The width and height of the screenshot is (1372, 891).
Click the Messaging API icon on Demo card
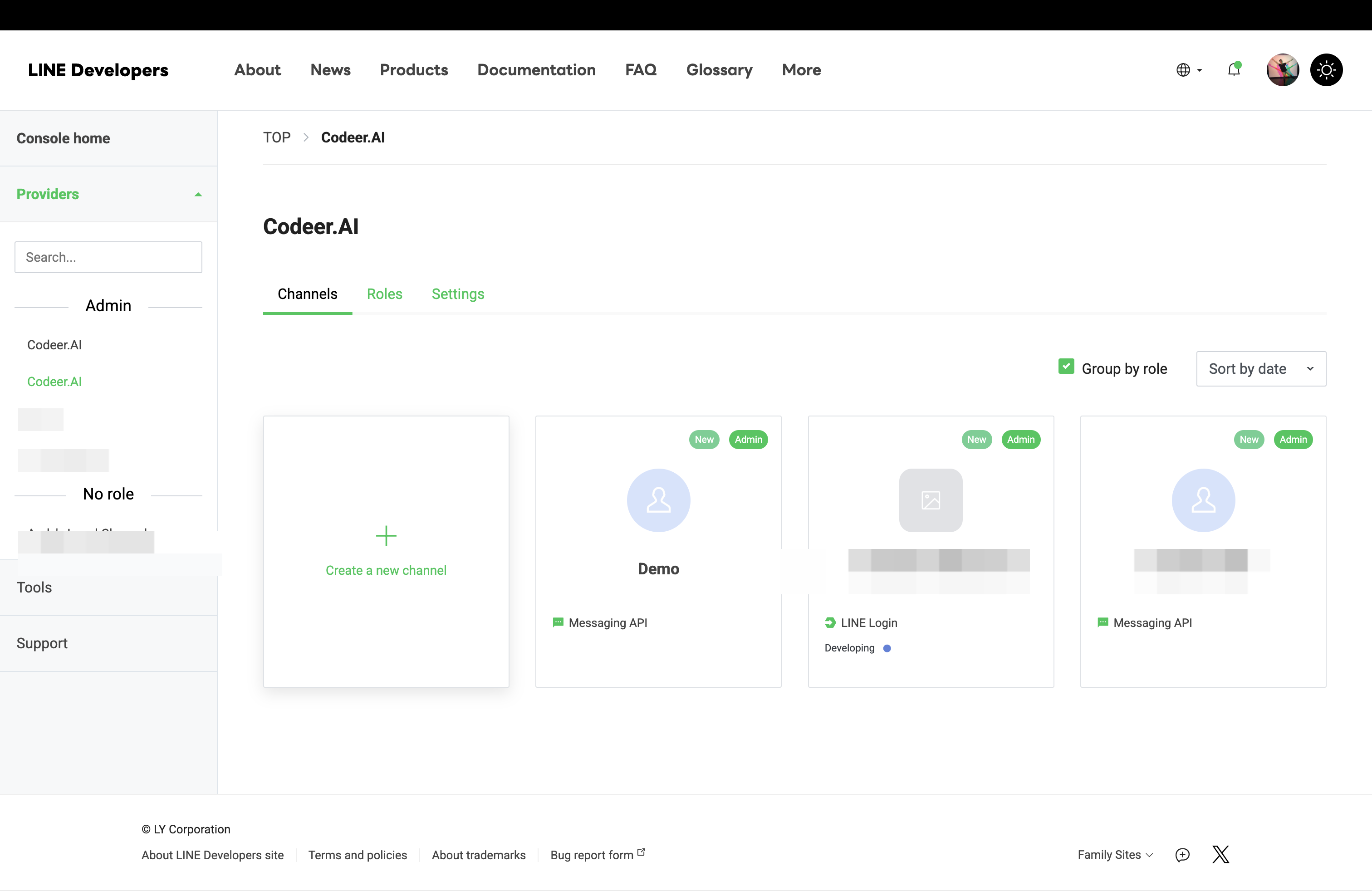(558, 622)
